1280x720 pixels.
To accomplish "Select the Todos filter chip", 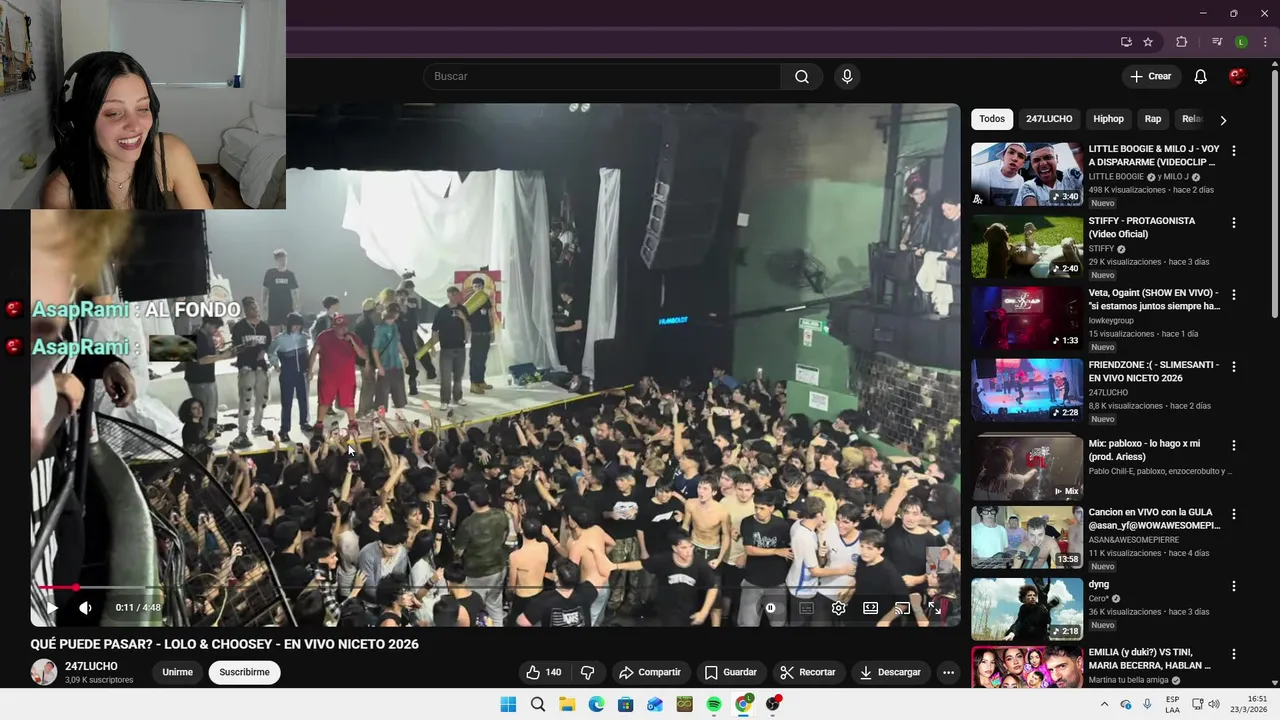I will pyautogui.click(x=992, y=119).
